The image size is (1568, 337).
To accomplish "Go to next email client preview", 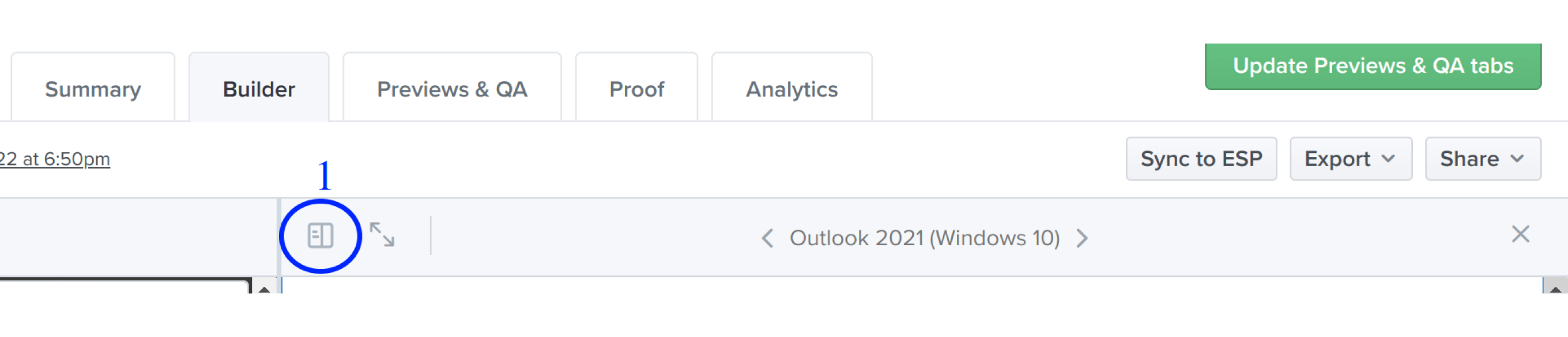I will pyautogui.click(x=1081, y=238).
